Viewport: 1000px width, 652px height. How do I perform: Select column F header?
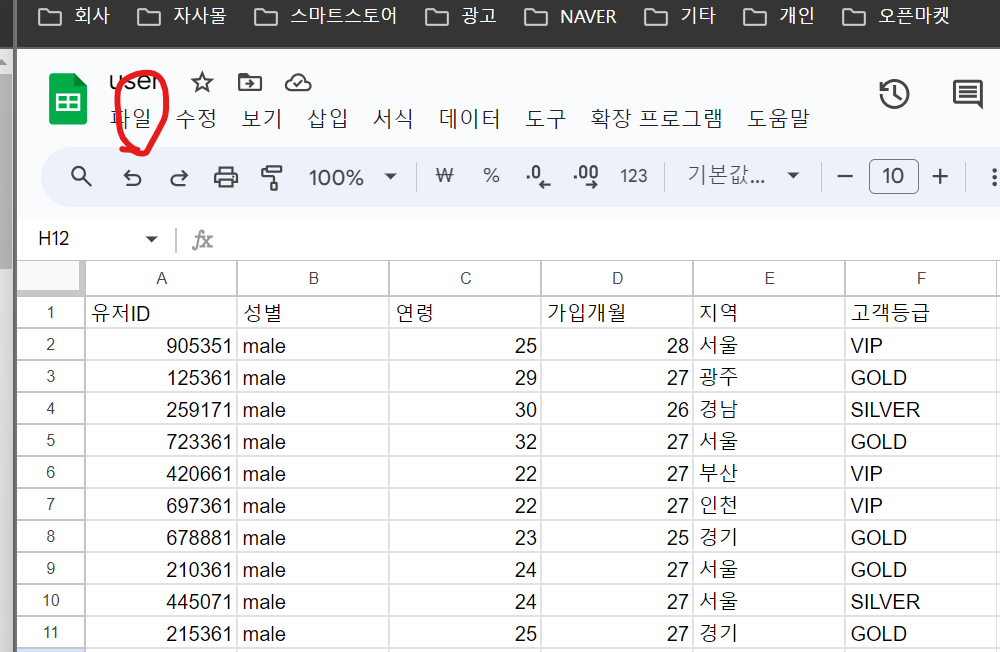click(x=921, y=278)
